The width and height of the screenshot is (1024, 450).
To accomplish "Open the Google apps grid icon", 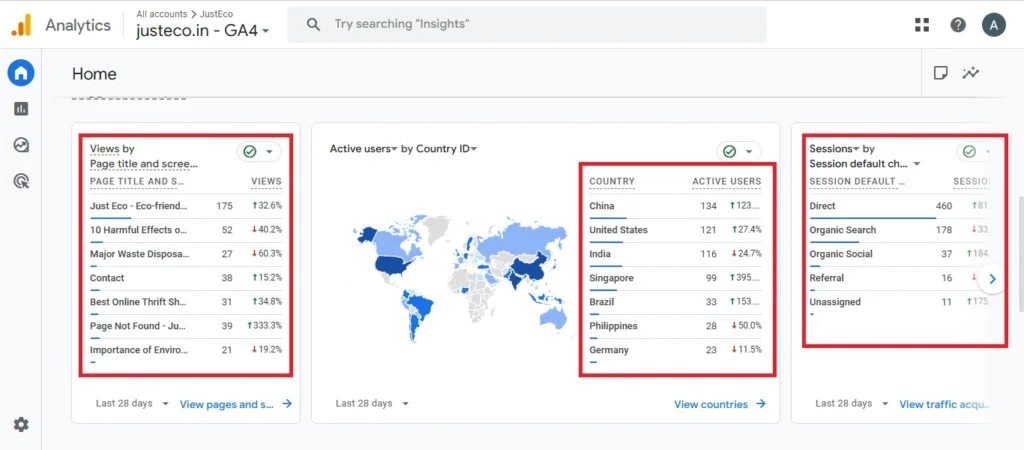I will tap(921, 25).
